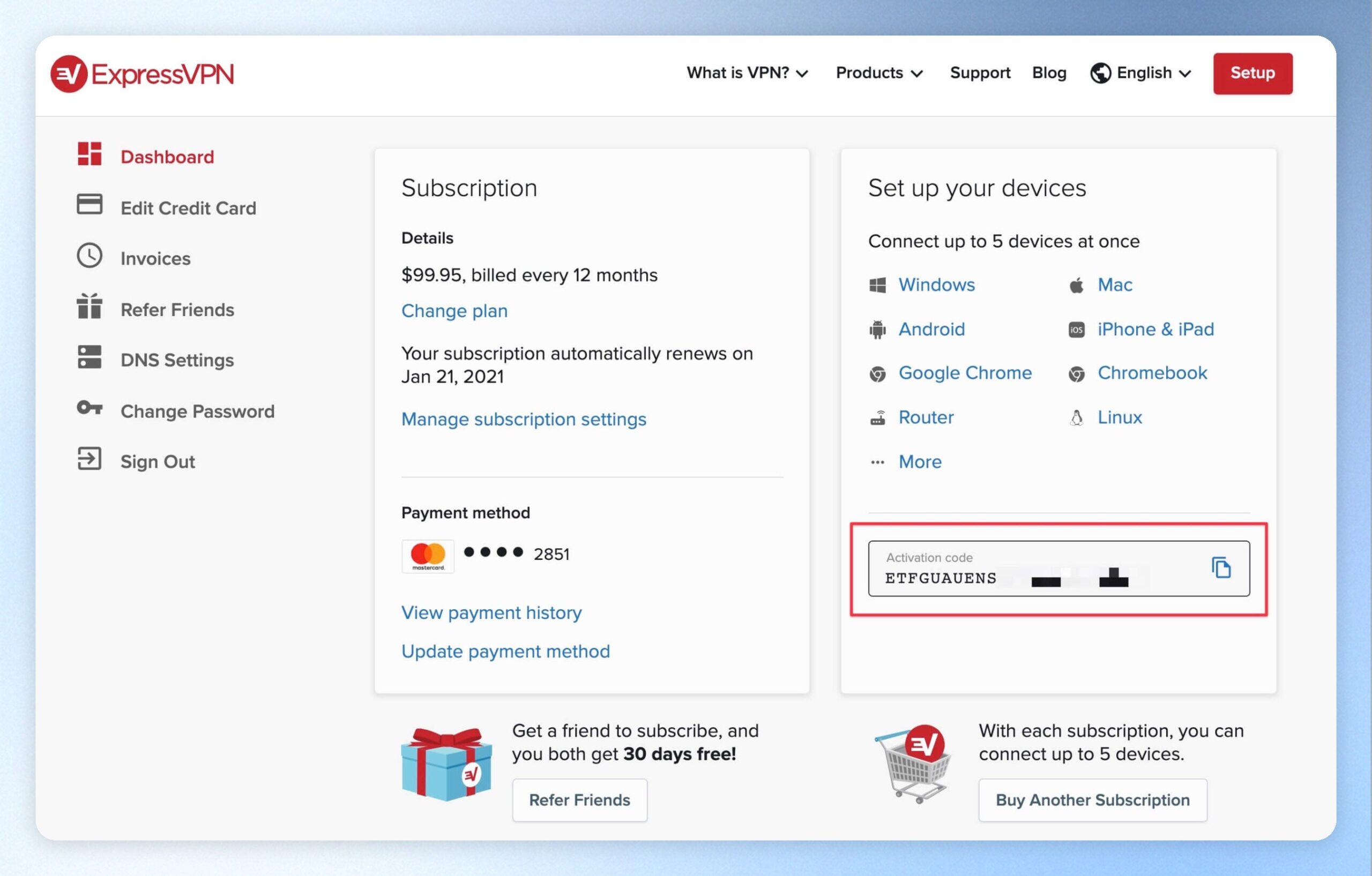Go to the Blog from the navigation bar
This screenshot has height=876, width=1372.
click(x=1049, y=73)
